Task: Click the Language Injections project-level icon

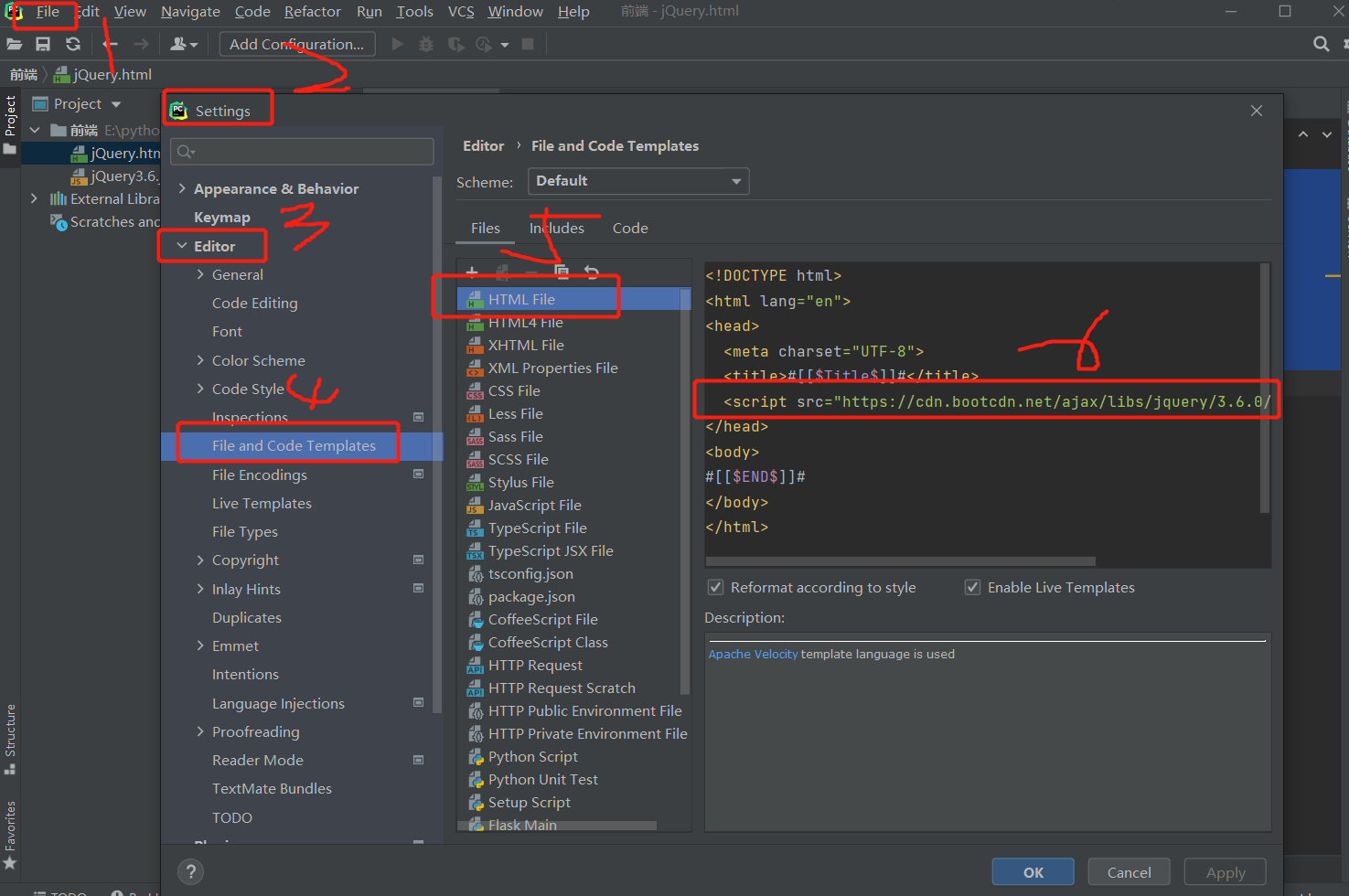Action: click(419, 702)
